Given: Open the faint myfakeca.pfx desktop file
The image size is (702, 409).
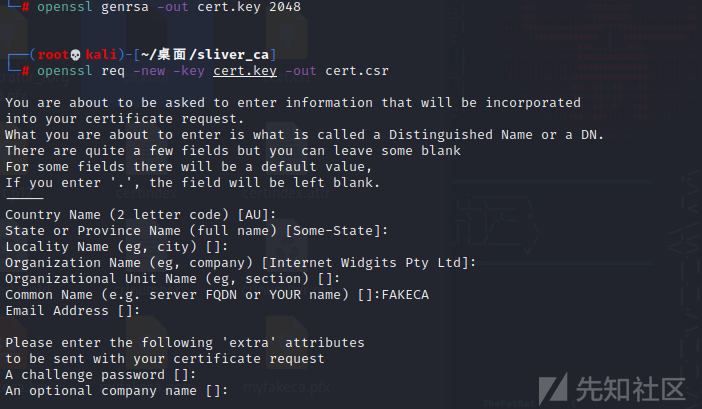Looking at the screenshot, I should pyautogui.click(x=287, y=387).
